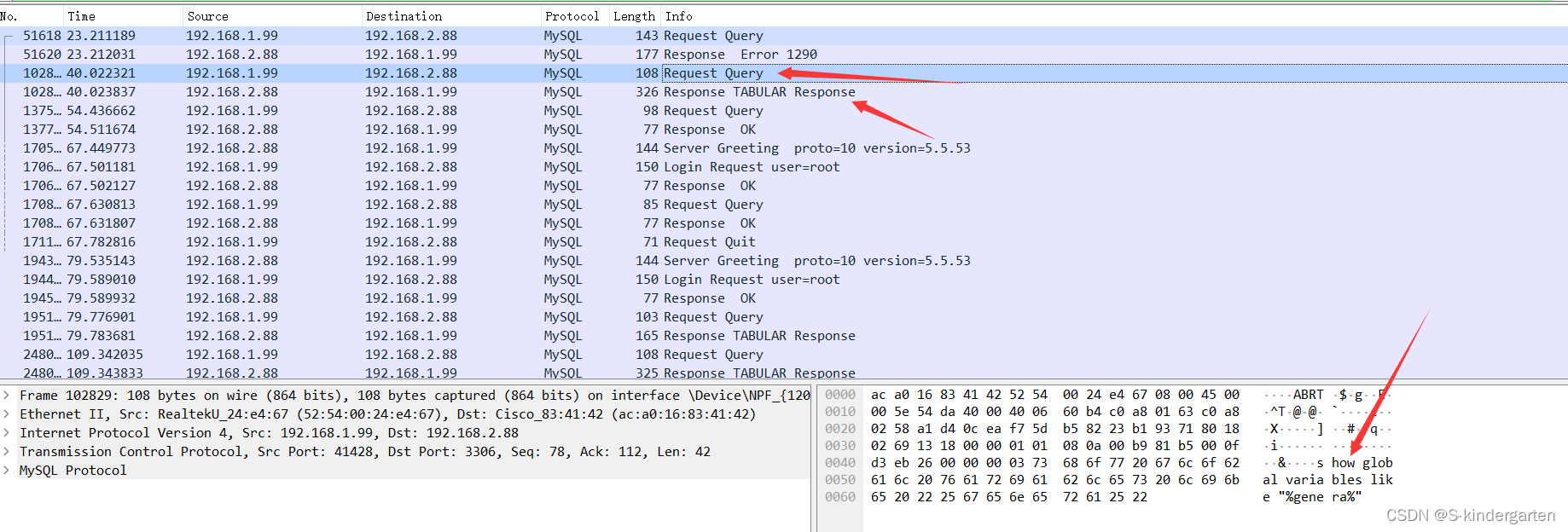Select the length 325 TABULAR Response packet
This screenshot has height=532, width=1568.
point(784,373)
